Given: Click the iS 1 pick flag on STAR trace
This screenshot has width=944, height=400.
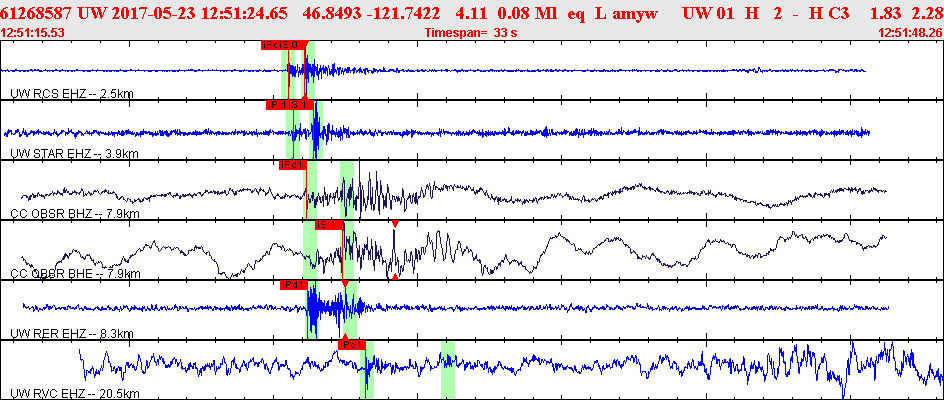Looking at the screenshot, I should (x=300, y=105).
